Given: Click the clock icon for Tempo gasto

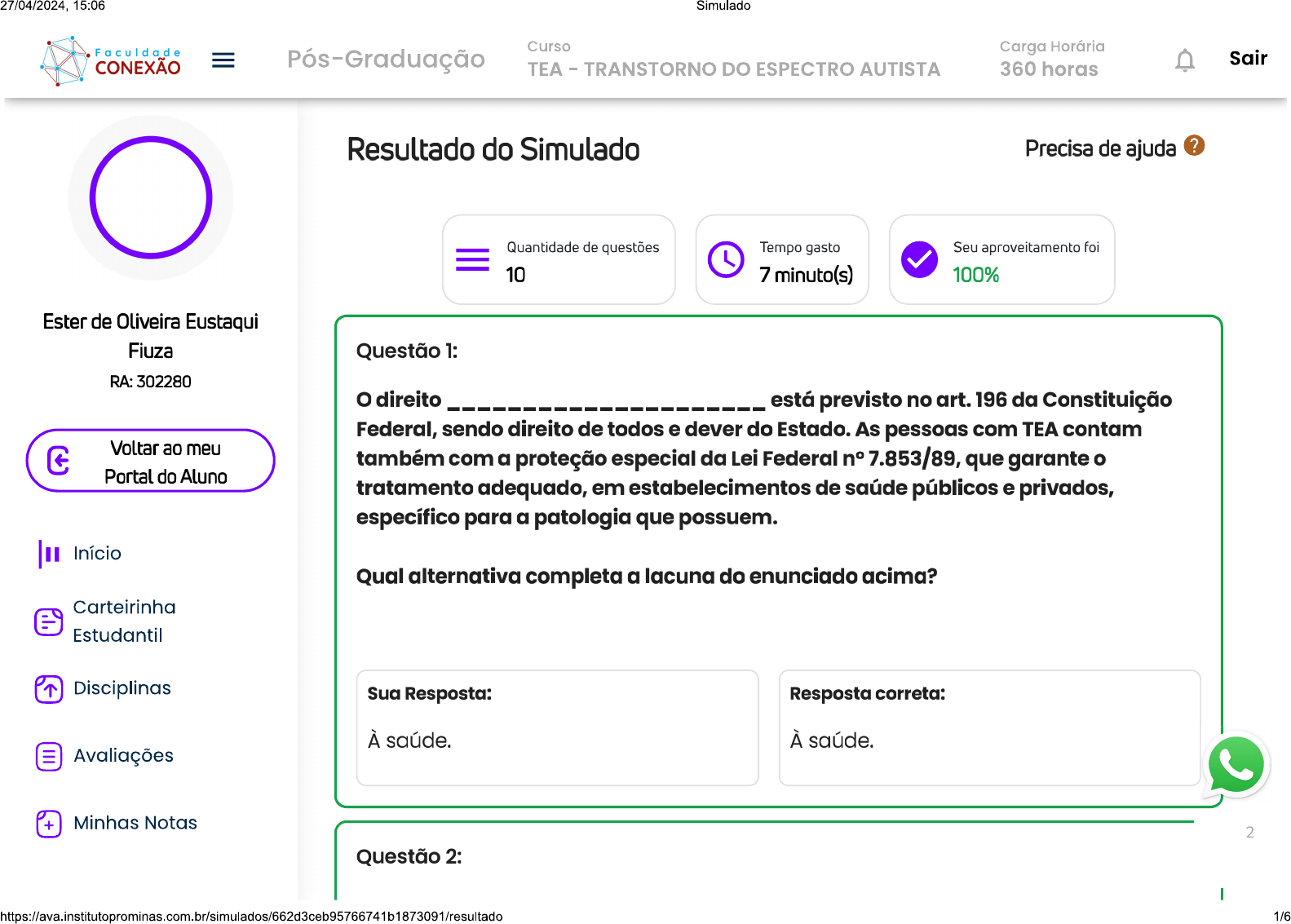Looking at the screenshot, I should click(725, 260).
